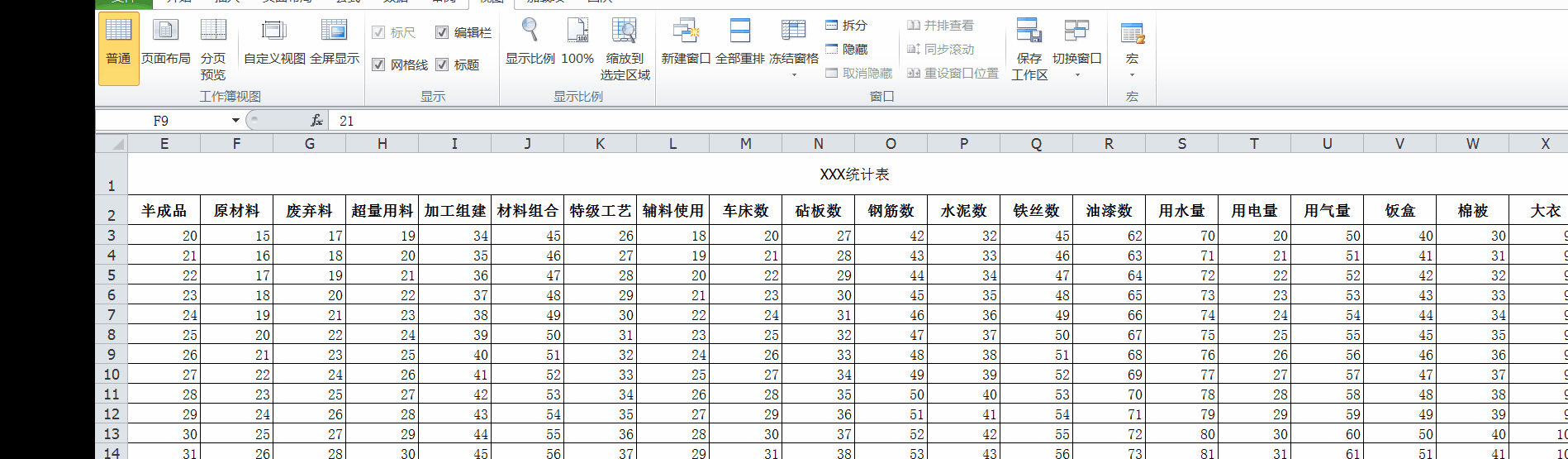Click header cell 饭盒
The height and width of the screenshot is (459, 1568).
[x=1400, y=211]
